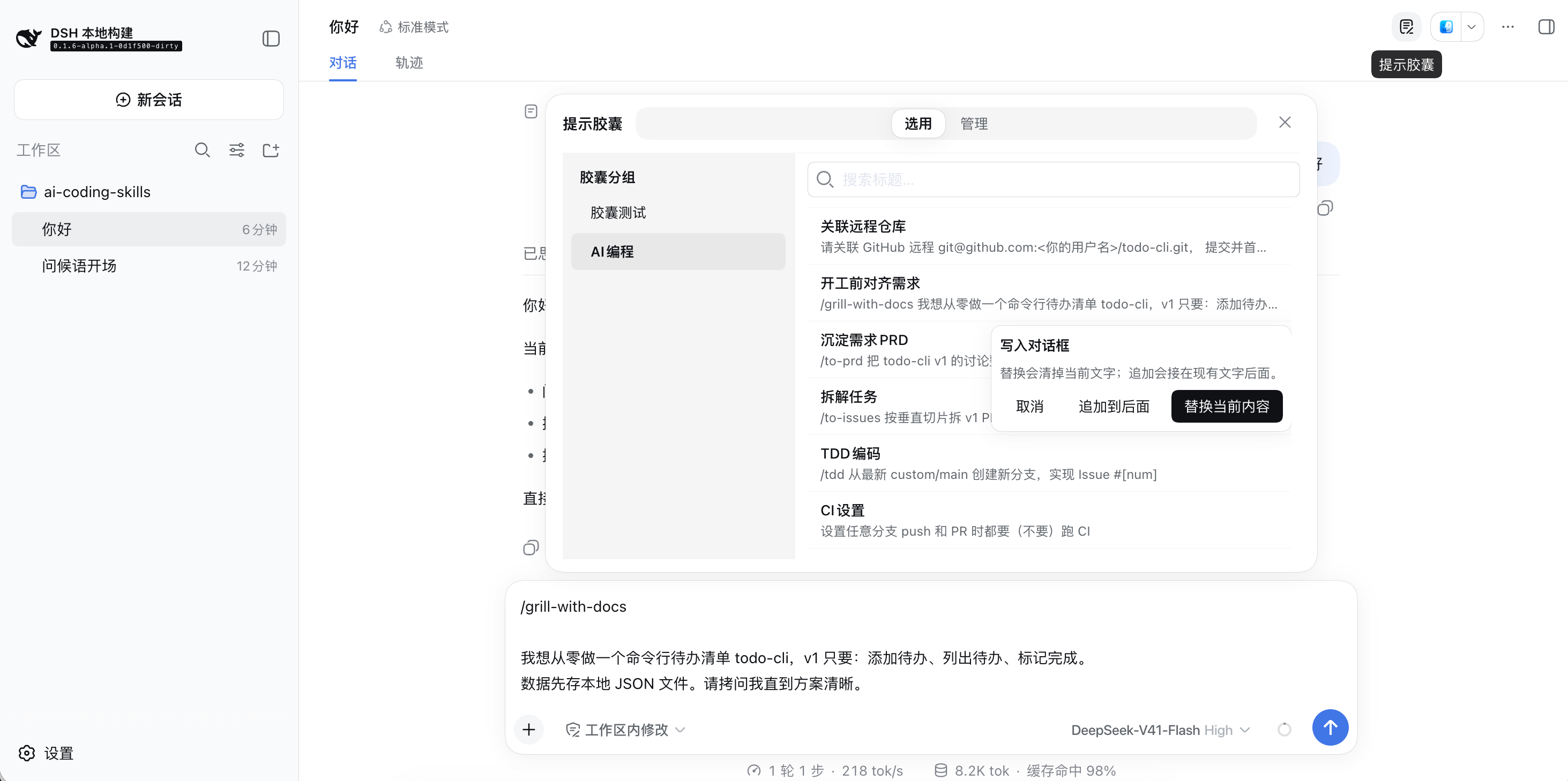Viewport: 1568px width, 781px height.
Task: Search the workspace list
Action: [x=202, y=149]
